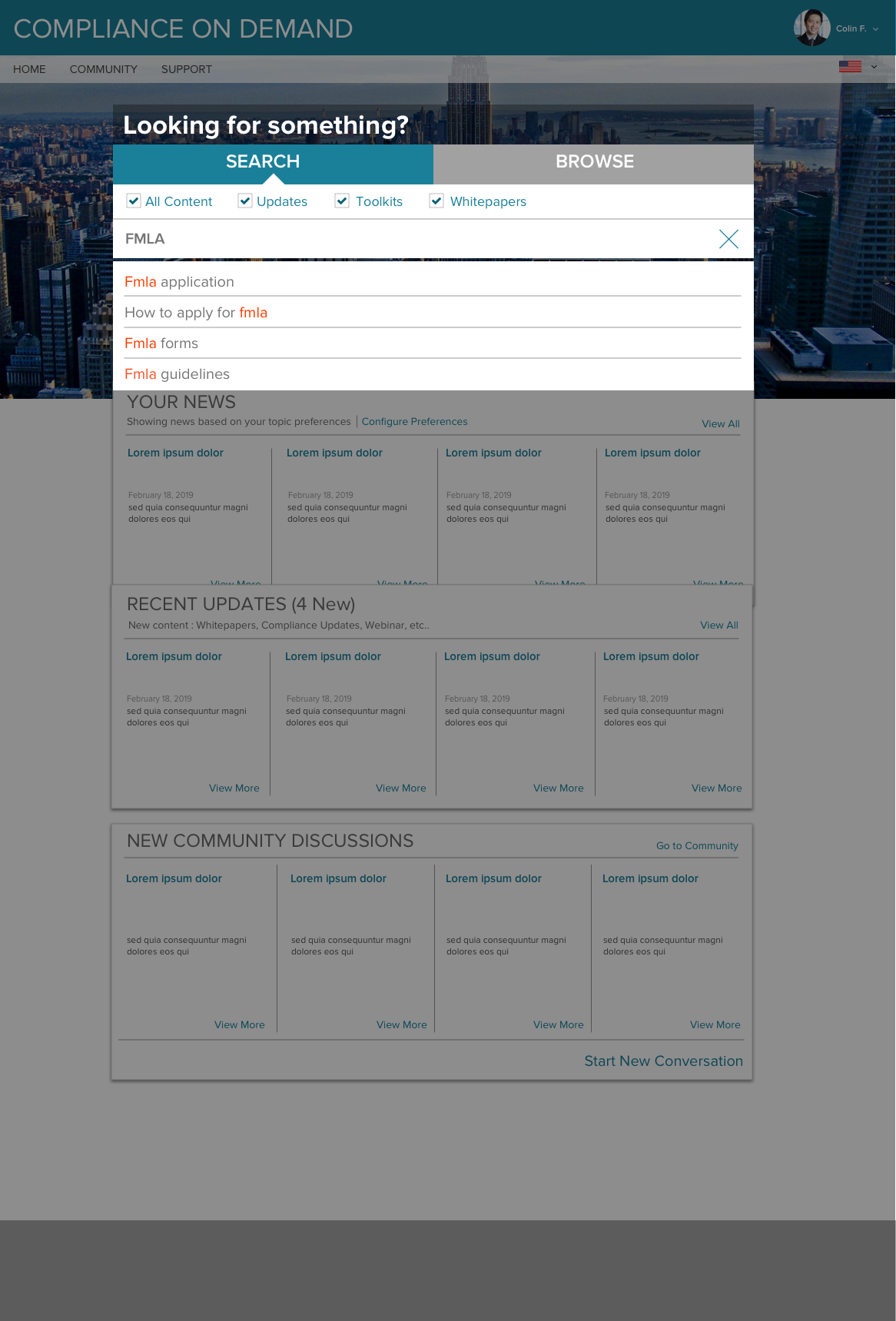Choose the 'How to apply for fmla' suggestion
The height and width of the screenshot is (1321, 896).
pyautogui.click(x=433, y=312)
